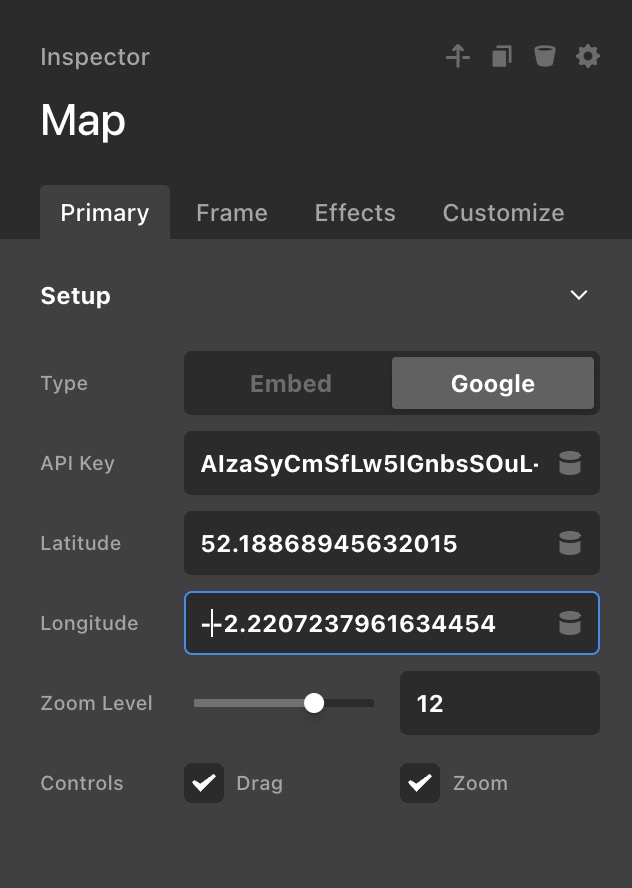Click the insert element icon in Inspector header
This screenshot has width=632, height=888.
click(x=458, y=56)
